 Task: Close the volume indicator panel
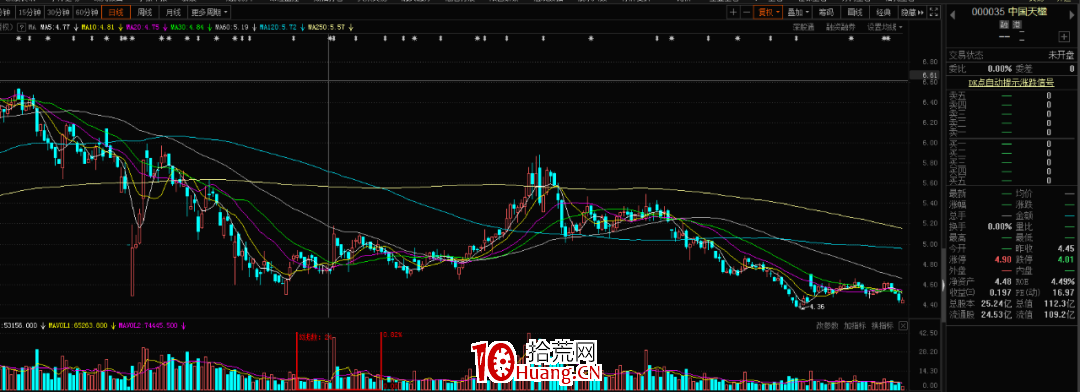tap(903, 326)
